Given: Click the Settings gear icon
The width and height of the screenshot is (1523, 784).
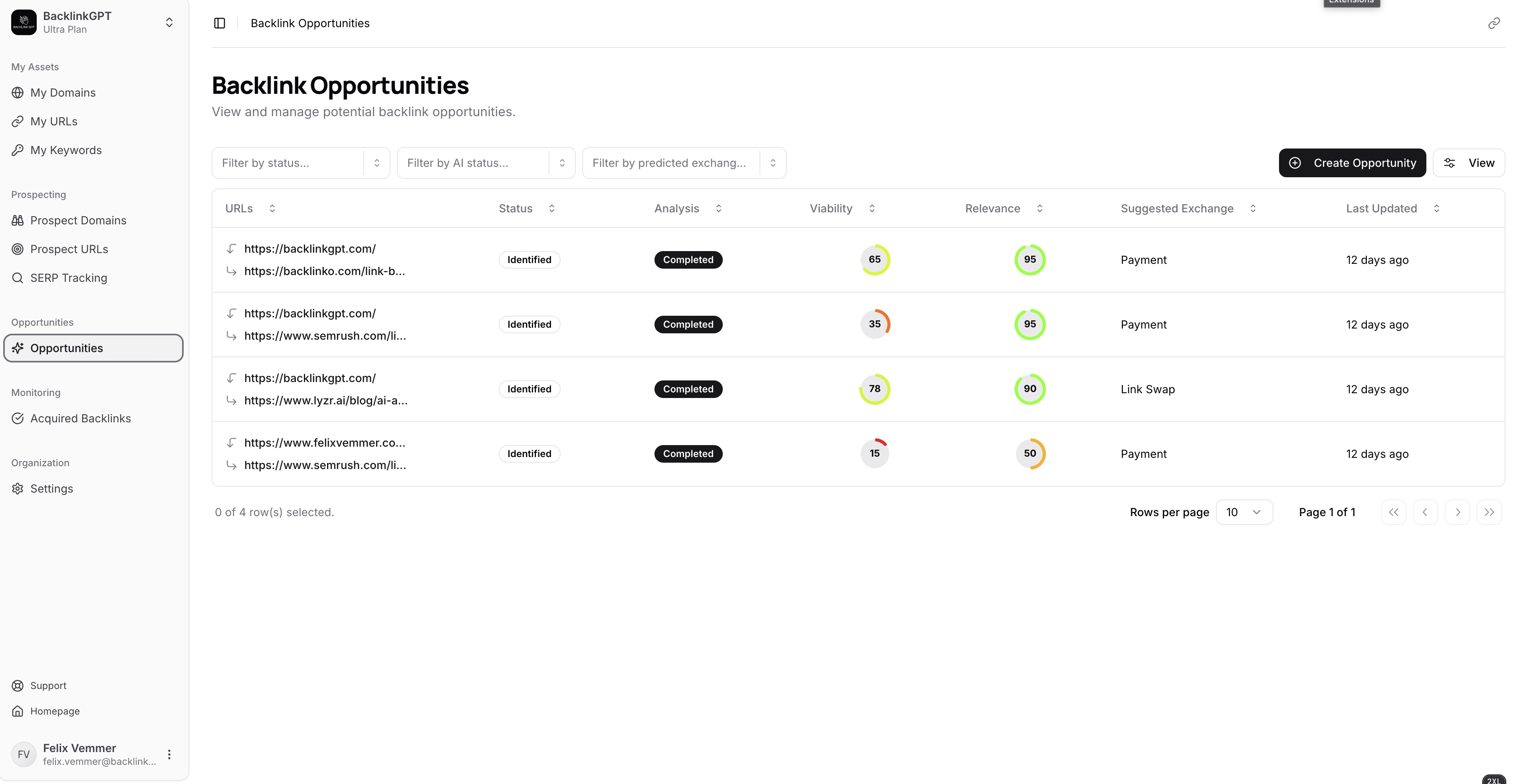Looking at the screenshot, I should 18,489.
